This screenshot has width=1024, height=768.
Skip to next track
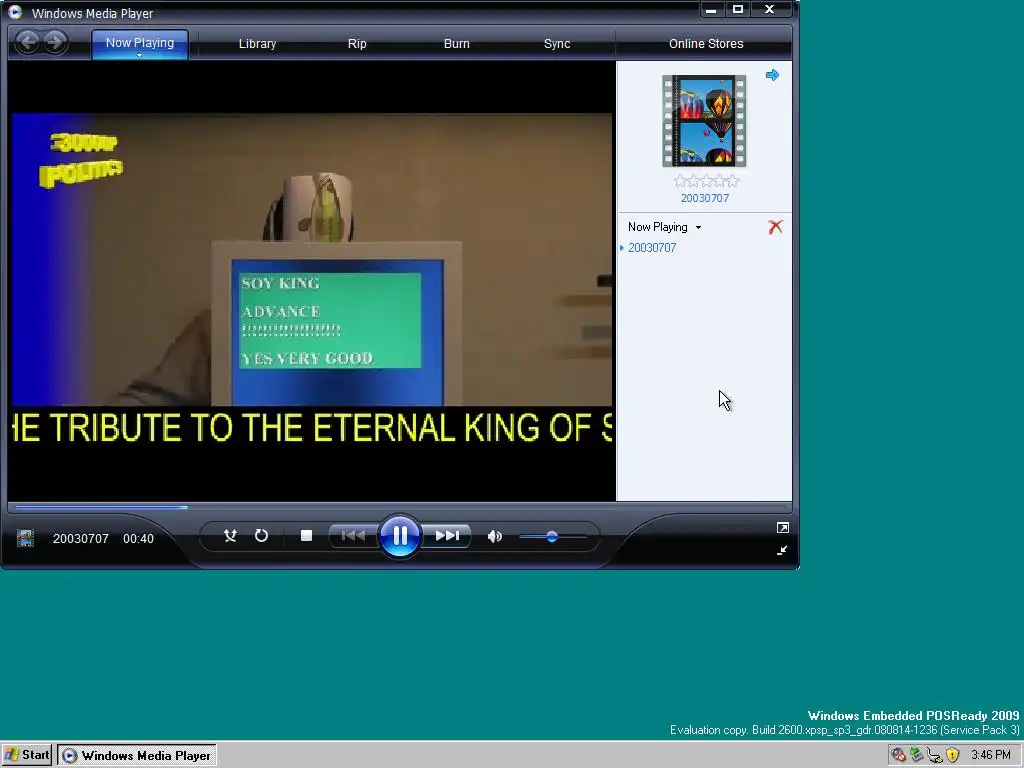(447, 536)
